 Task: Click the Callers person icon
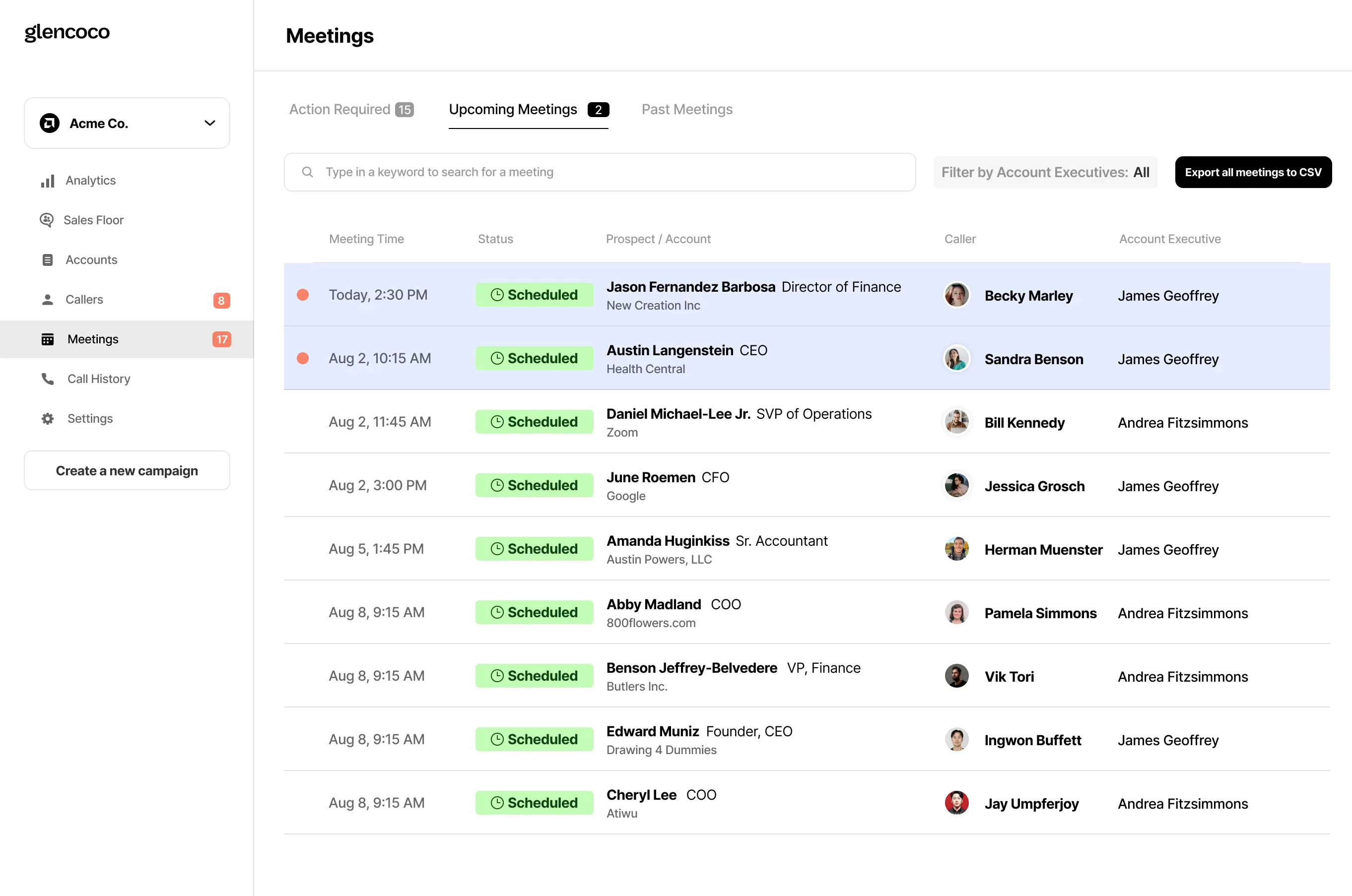tap(48, 300)
